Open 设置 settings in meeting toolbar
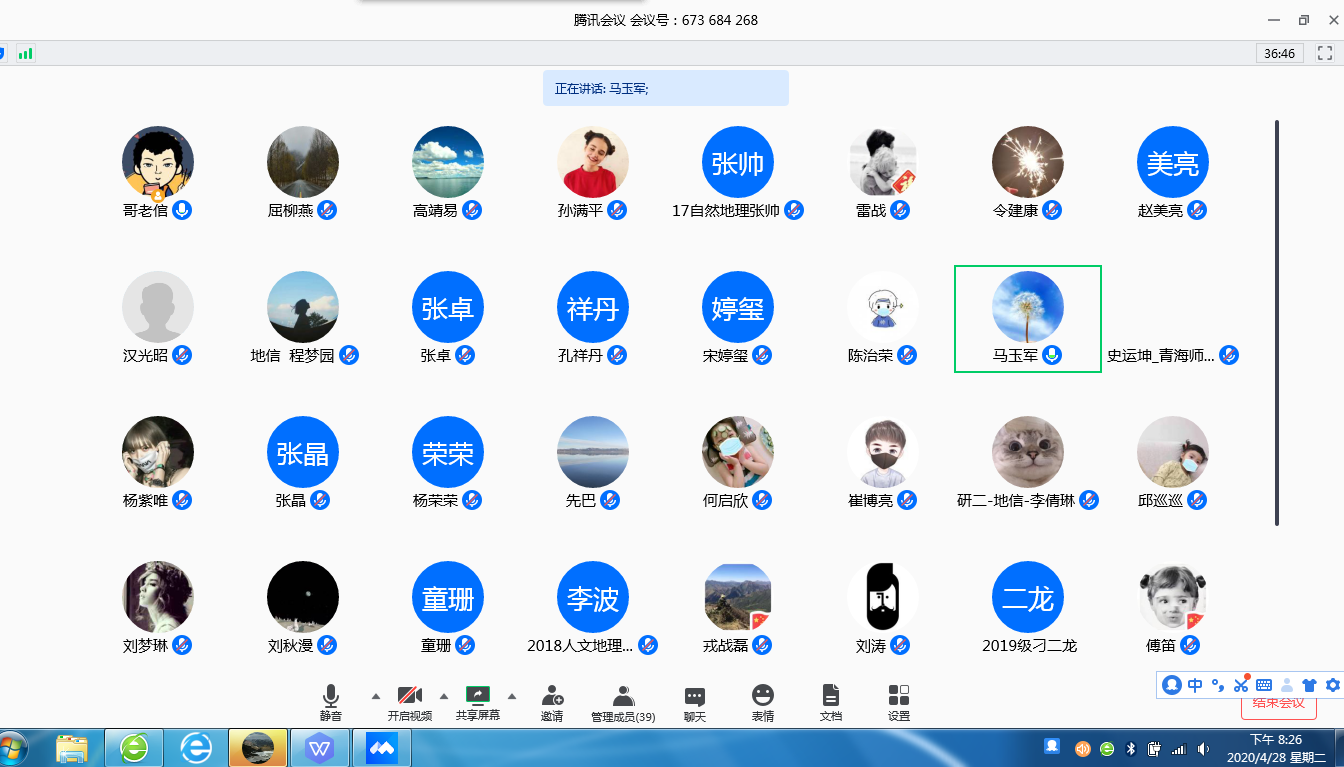Viewport: 1344px width, 767px height. [x=898, y=702]
